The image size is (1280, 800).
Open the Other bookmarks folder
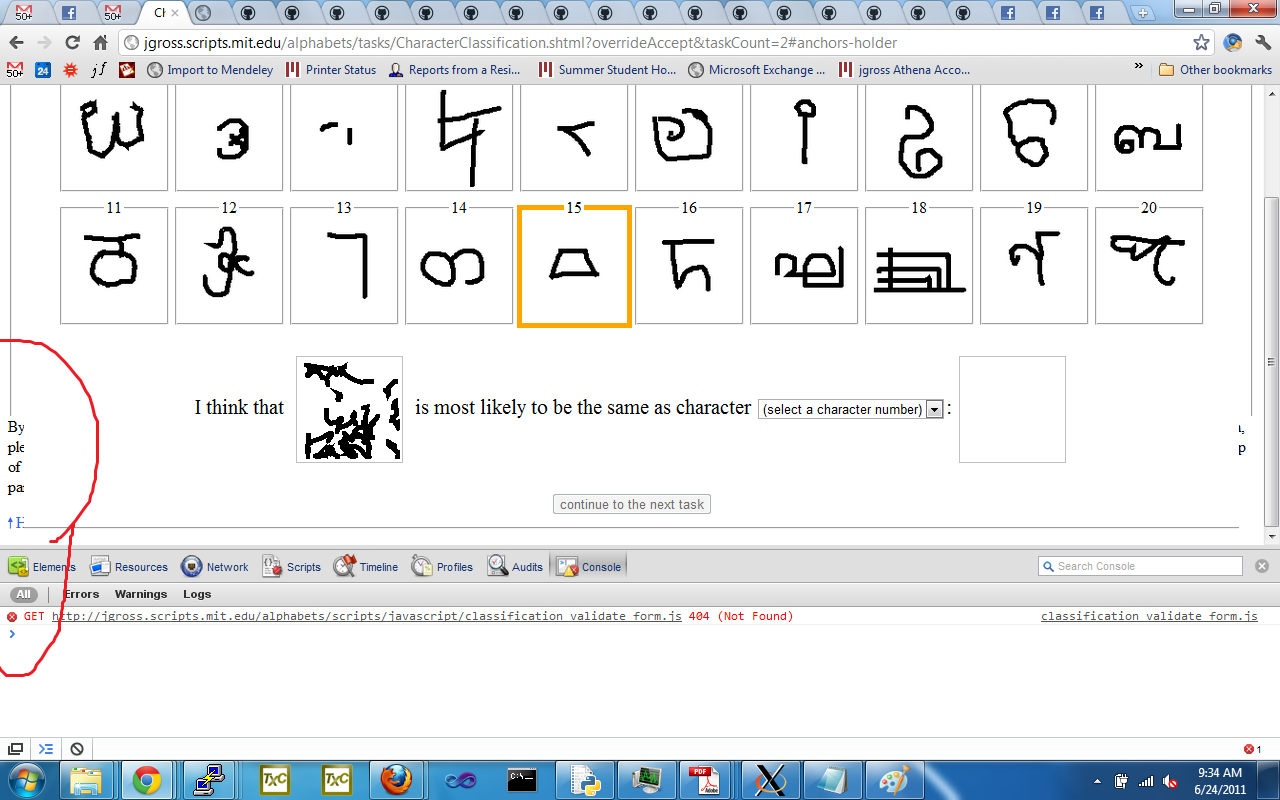pyautogui.click(x=1215, y=70)
